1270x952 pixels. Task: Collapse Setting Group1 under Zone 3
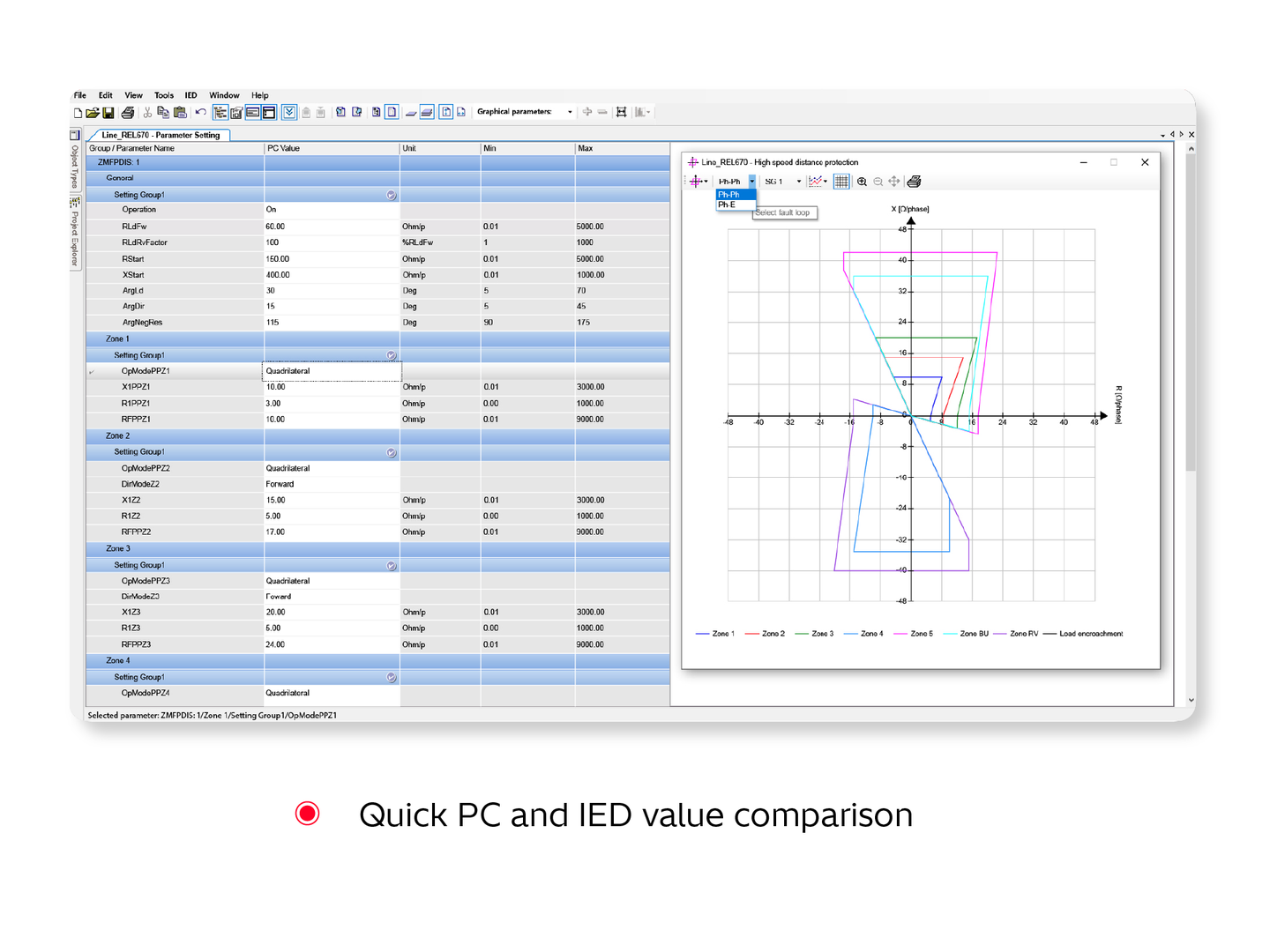(x=392, y=565)
